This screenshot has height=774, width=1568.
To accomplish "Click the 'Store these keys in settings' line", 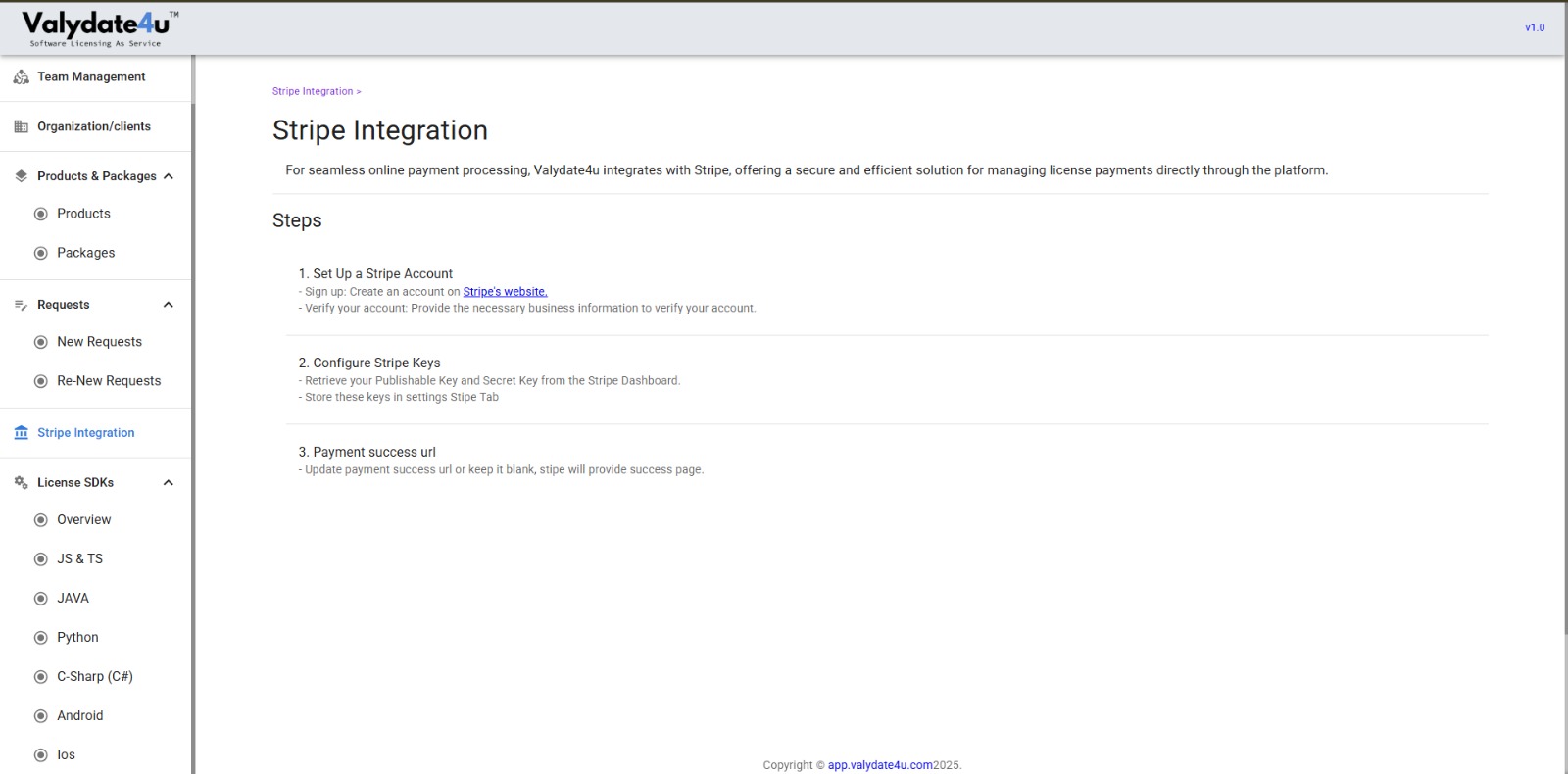I will [399, 398].
